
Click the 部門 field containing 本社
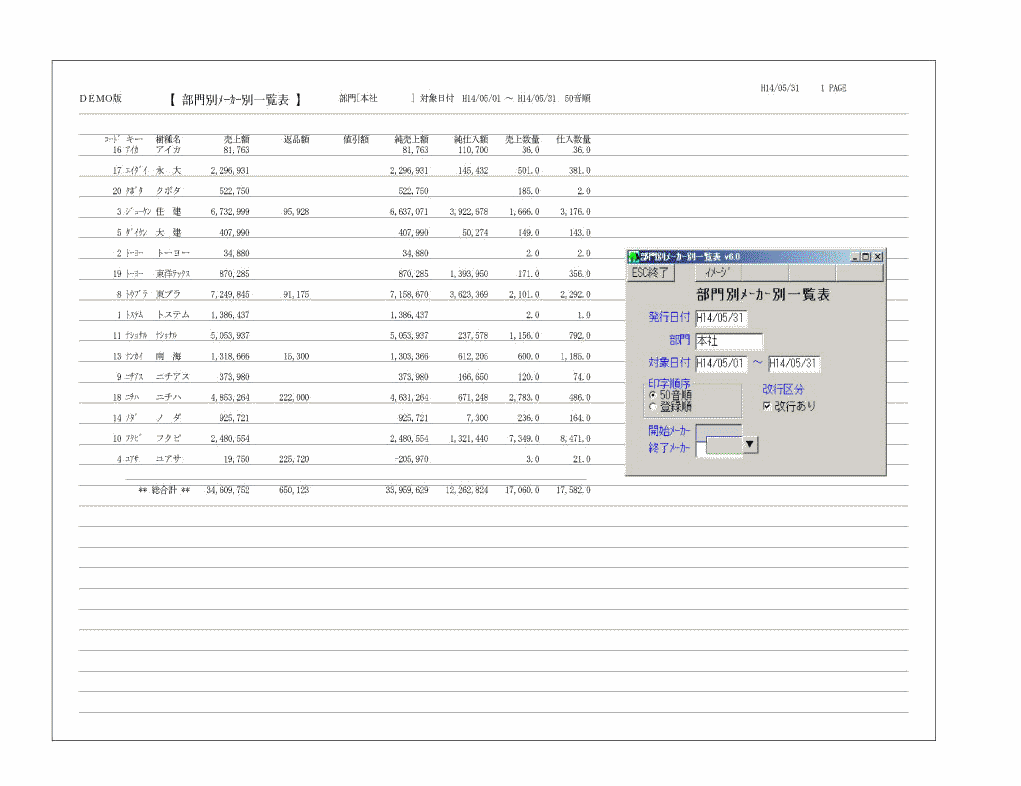(x=729, y=341)
